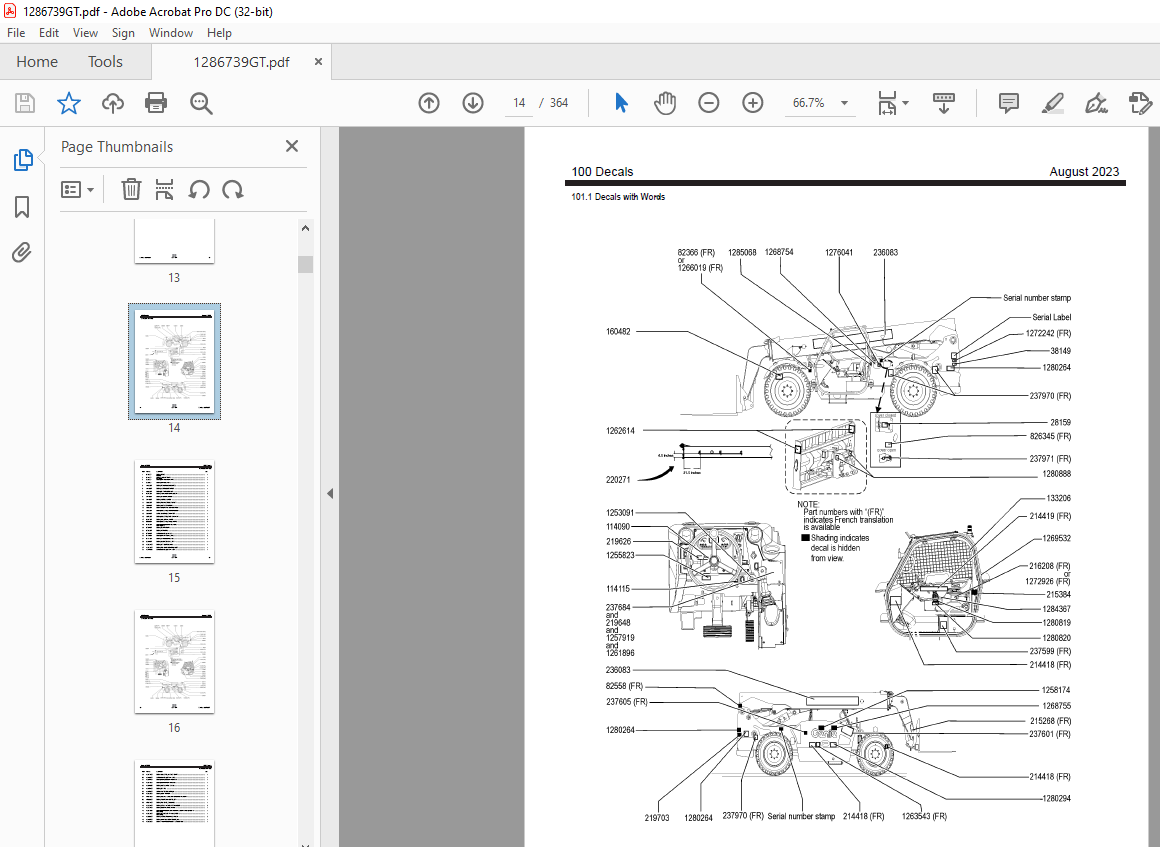Click the page number input field
The width and height of the screenshot is (1160, 847).
519,103
